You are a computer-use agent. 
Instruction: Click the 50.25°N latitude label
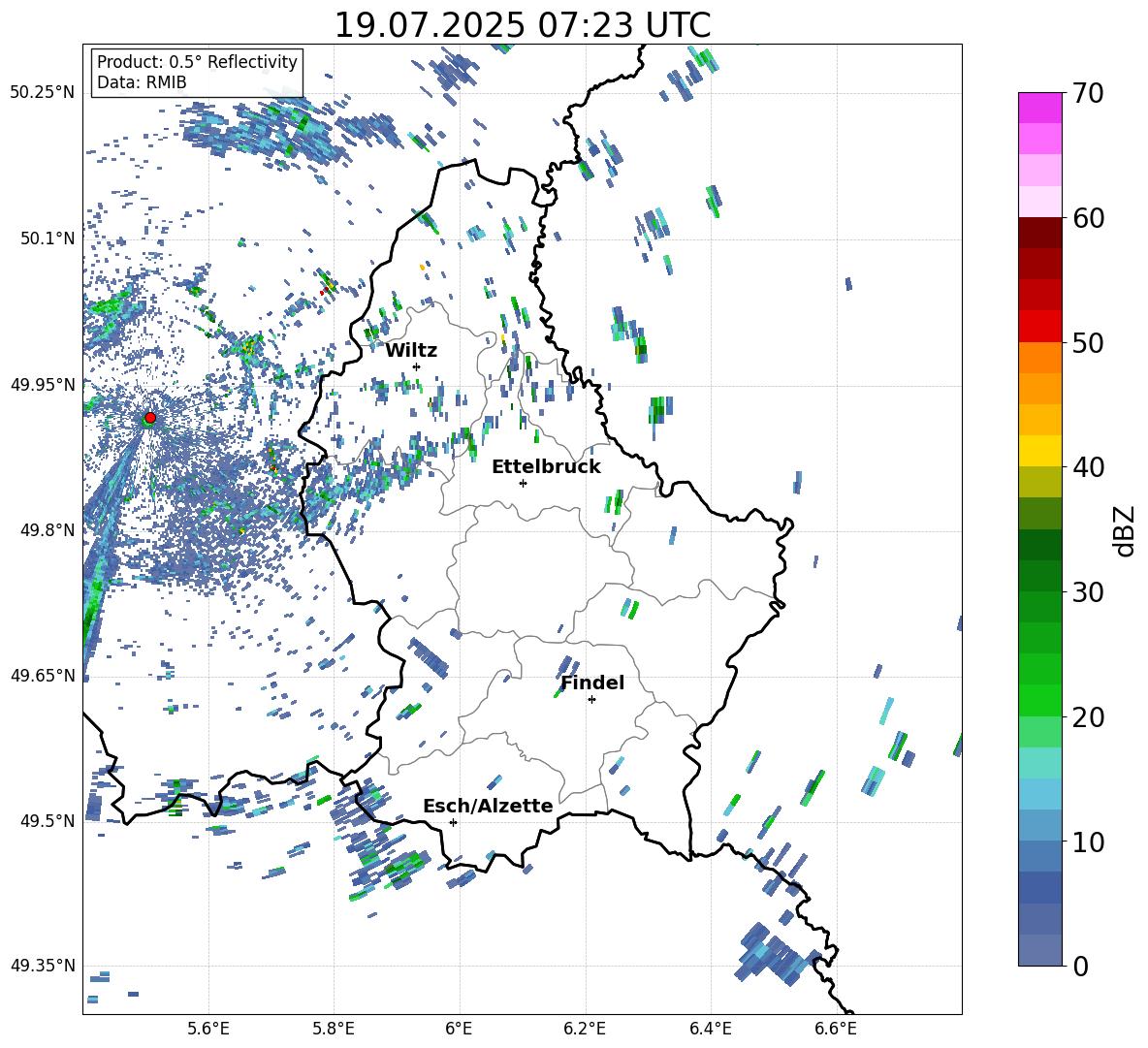43,93
